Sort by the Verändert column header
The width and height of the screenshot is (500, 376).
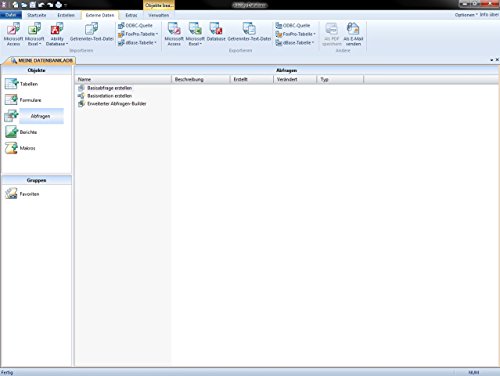click(295, 79)
